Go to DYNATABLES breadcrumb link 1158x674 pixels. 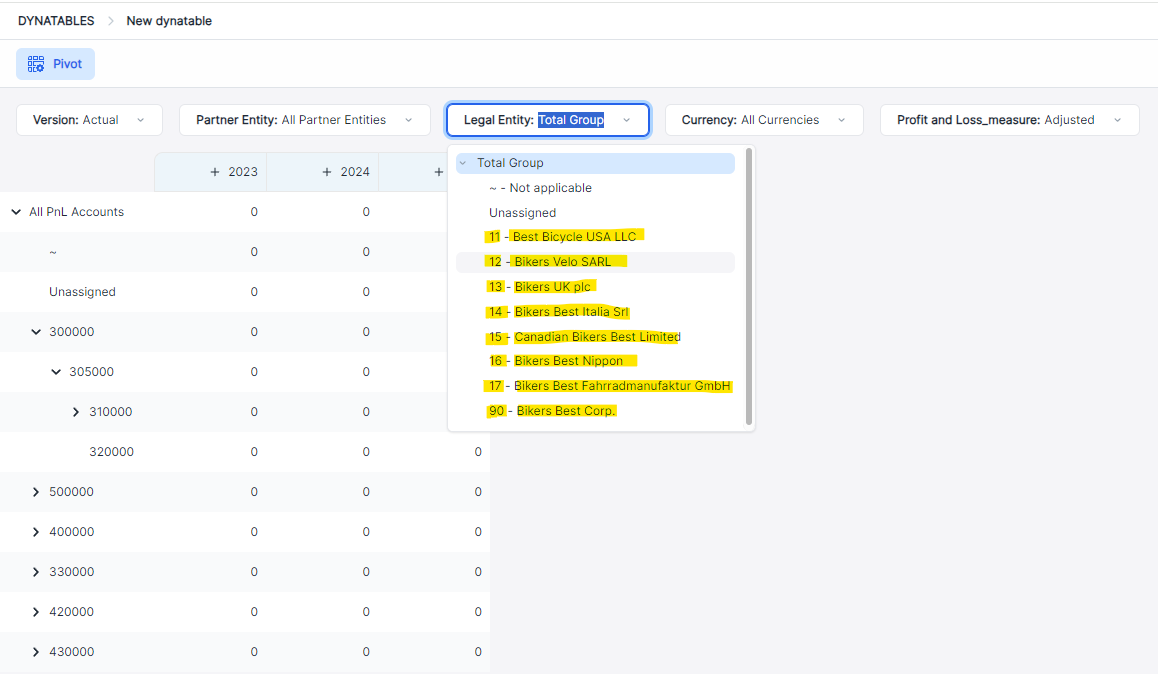click(x=56, y=21)
